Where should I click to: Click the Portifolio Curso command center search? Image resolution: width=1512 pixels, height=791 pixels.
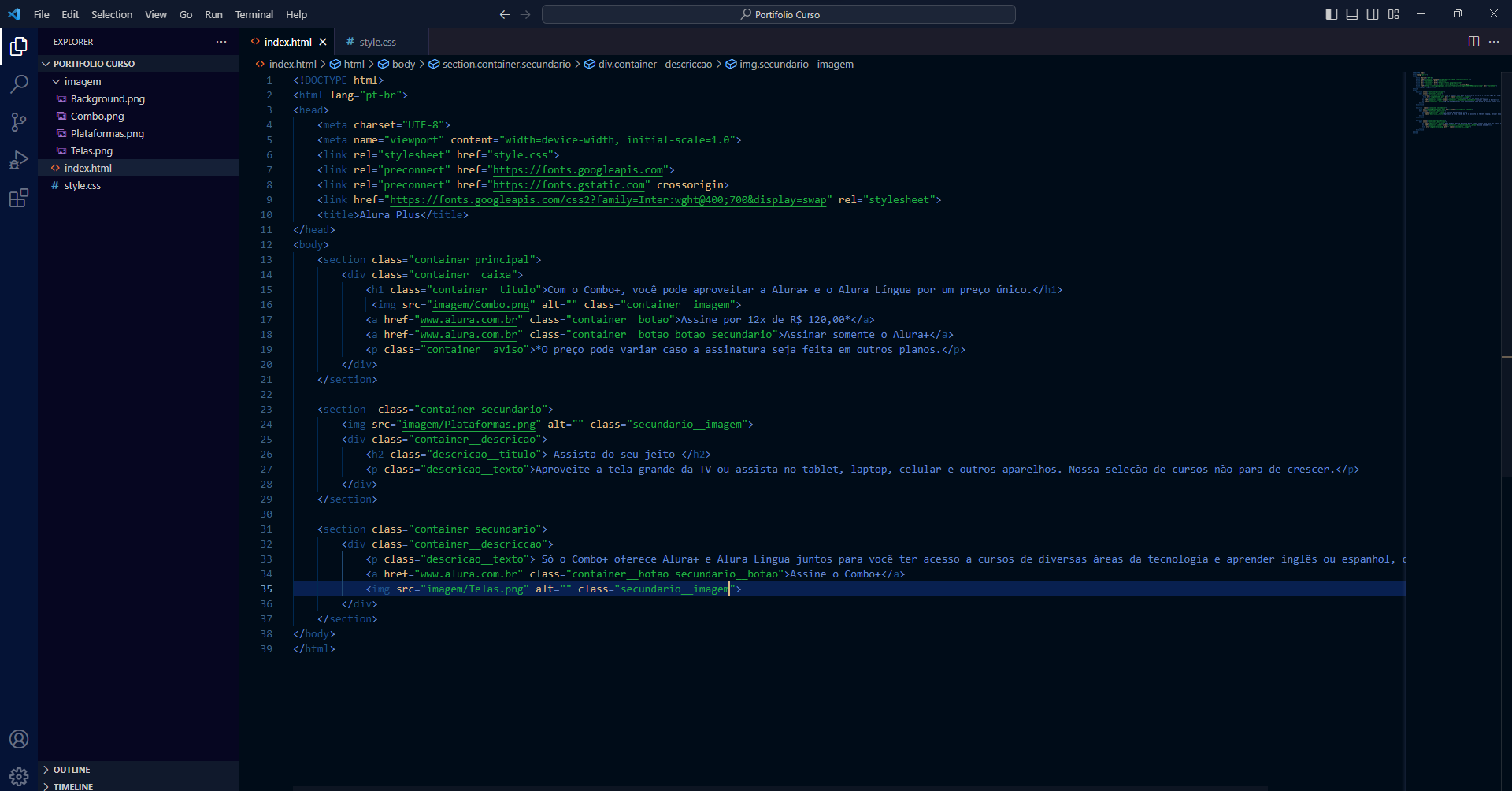tap(779, 14)
